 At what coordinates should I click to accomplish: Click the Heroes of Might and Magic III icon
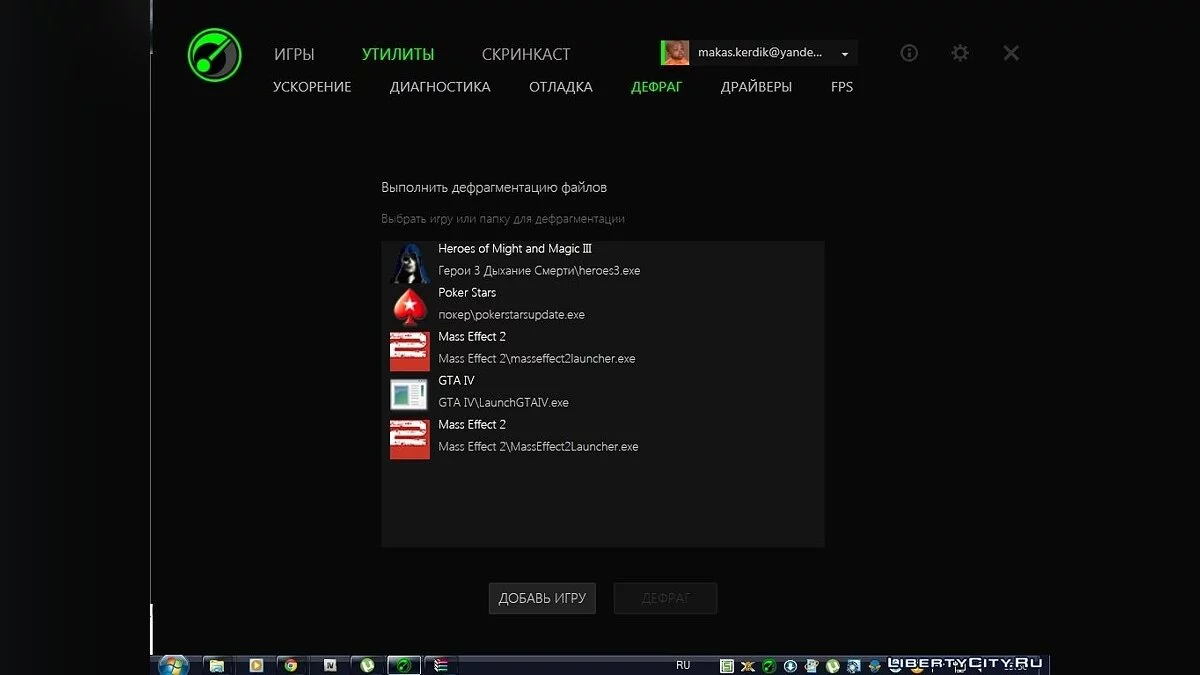click(x=409, y=262)
